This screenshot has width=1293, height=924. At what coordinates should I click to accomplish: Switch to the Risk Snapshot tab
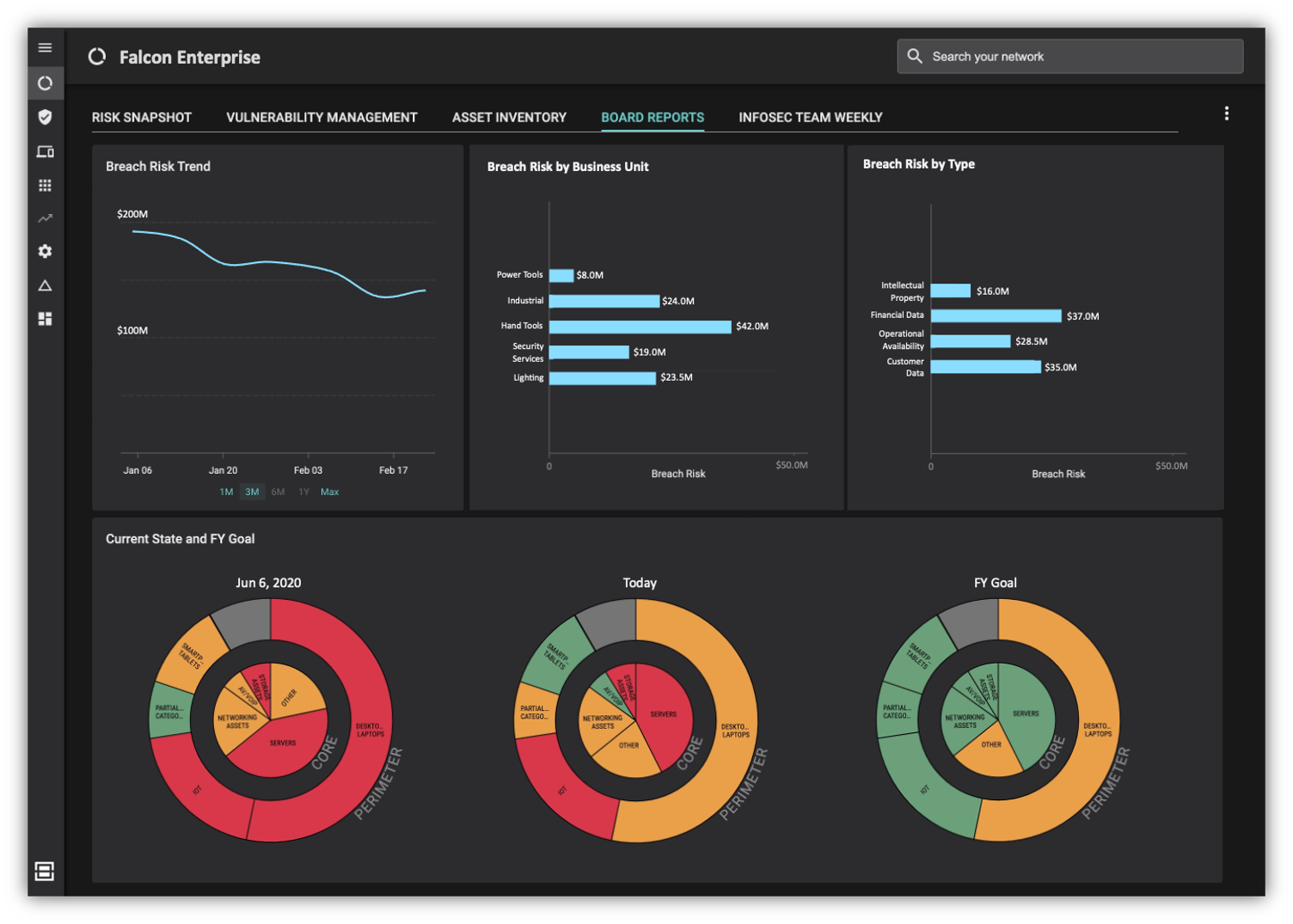pos(142,117)
